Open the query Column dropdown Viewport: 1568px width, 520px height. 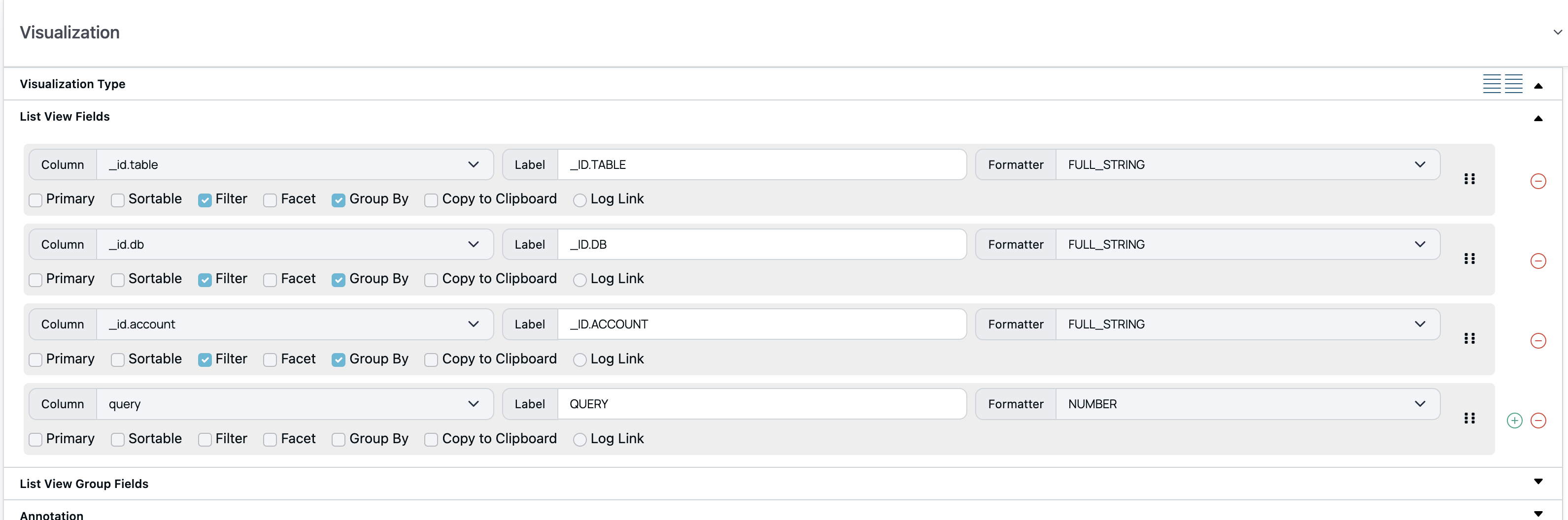[295, 404]
